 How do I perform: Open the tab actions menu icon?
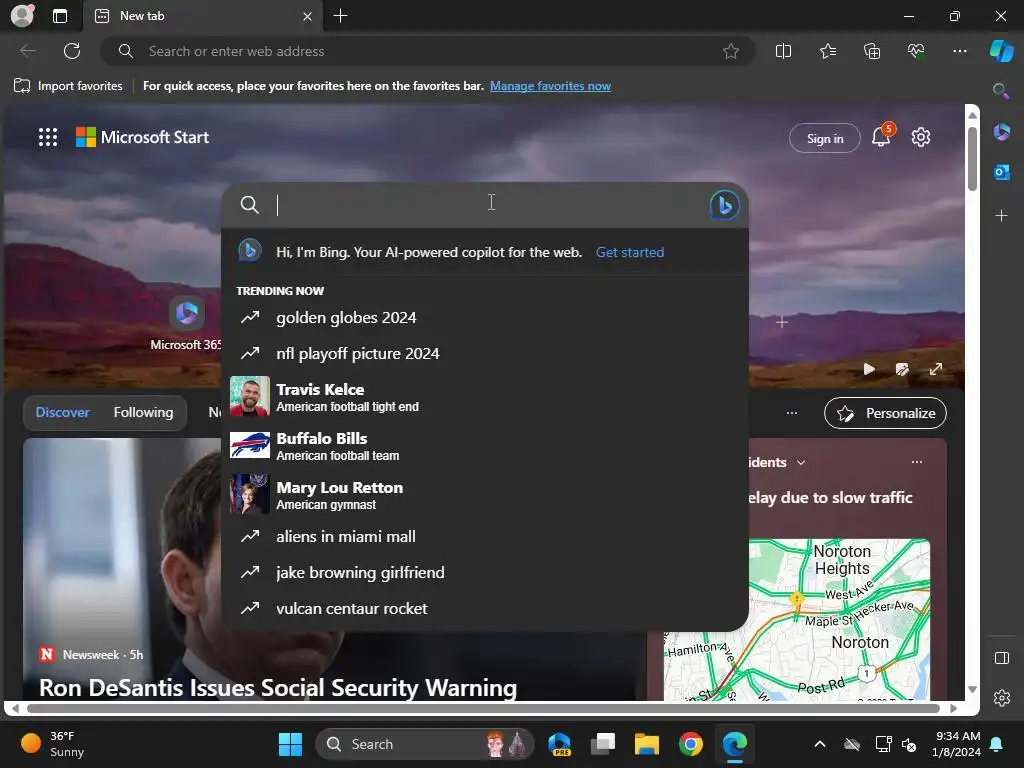tap(59, 16)
